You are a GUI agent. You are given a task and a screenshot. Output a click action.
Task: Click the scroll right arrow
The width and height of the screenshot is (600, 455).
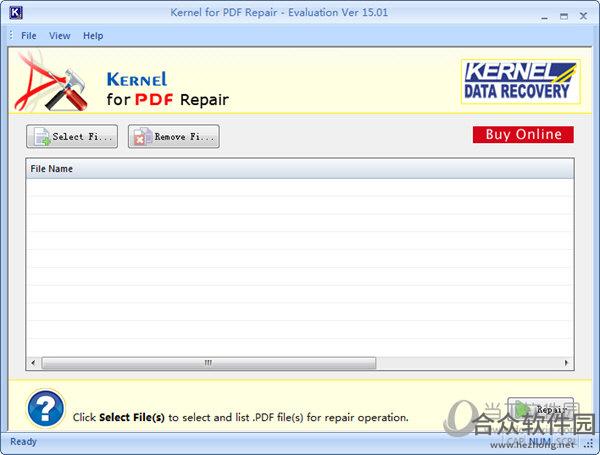566,362
